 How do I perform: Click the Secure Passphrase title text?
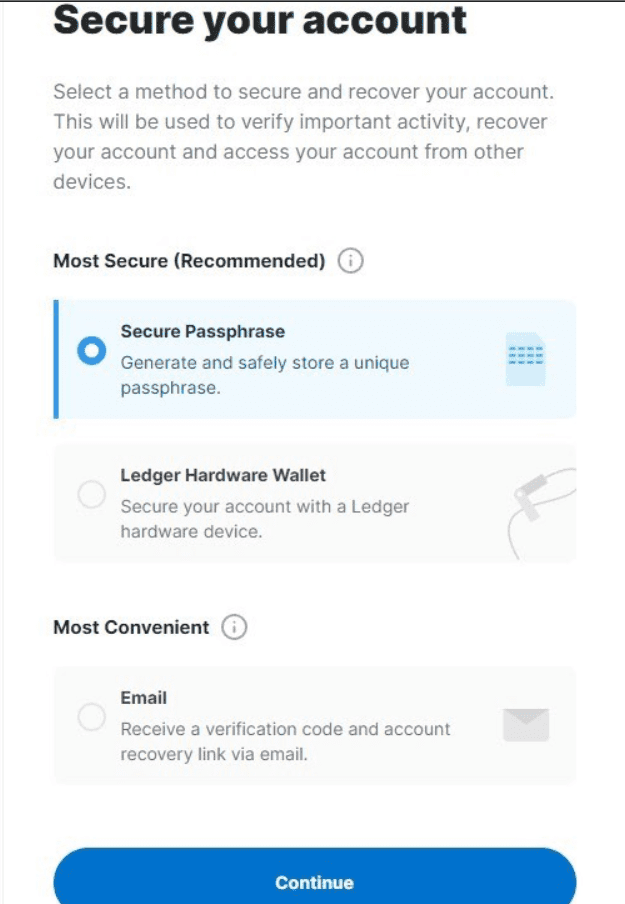click(203, 332)
